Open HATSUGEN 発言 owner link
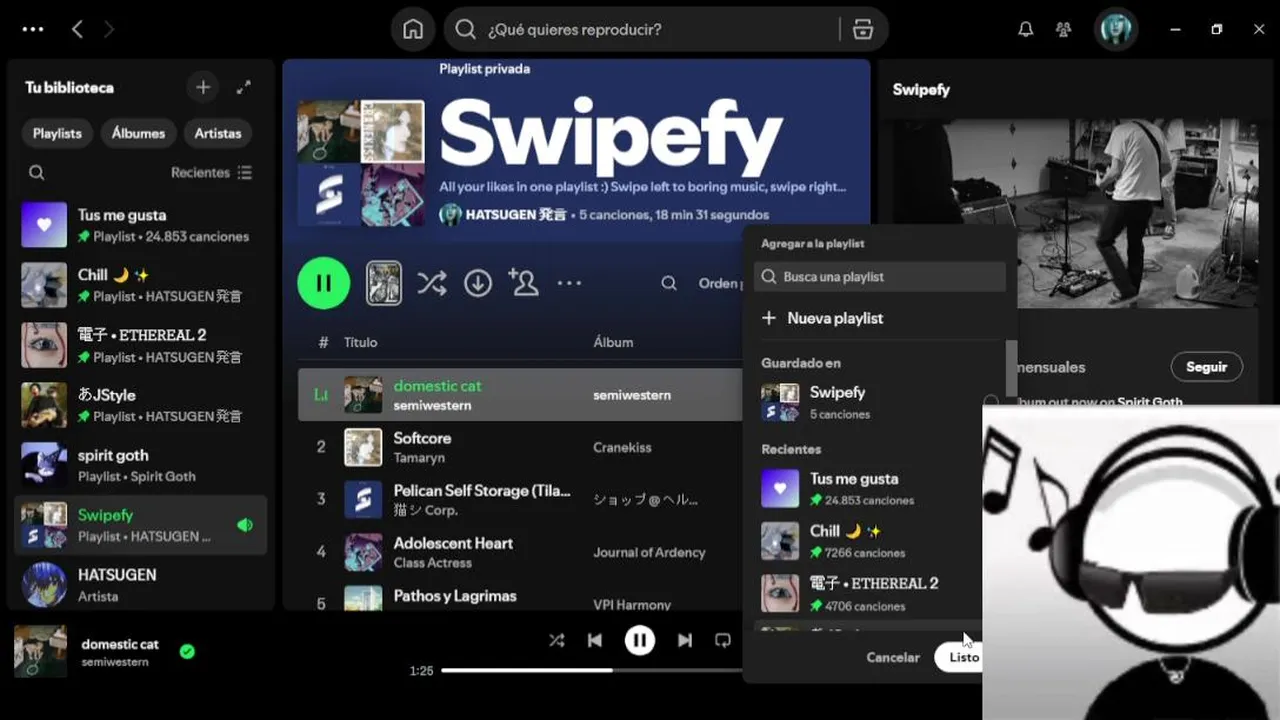 tap(516, 214)
